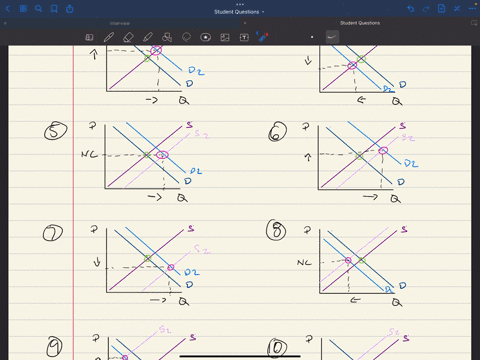Switch to the Interview tab
This screenshot has width=480, height=360.
120,23
